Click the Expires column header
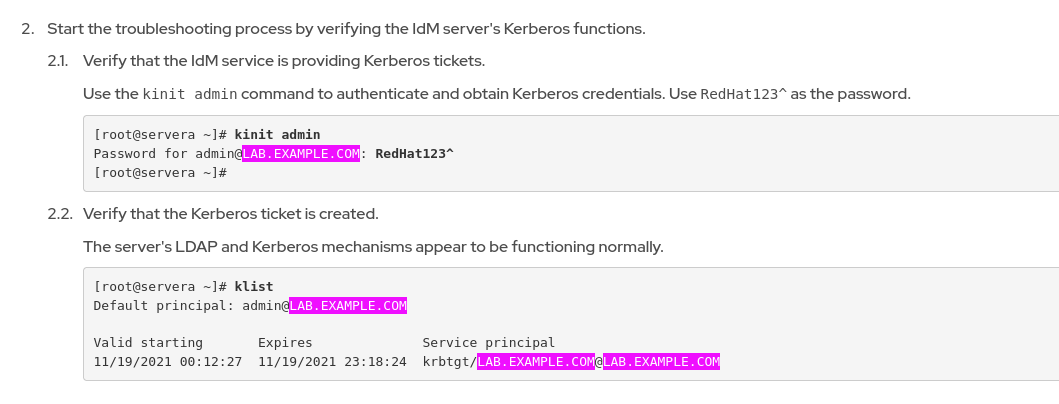The width and height of the screenshot is (1059, 404). (x=285, y=342)
